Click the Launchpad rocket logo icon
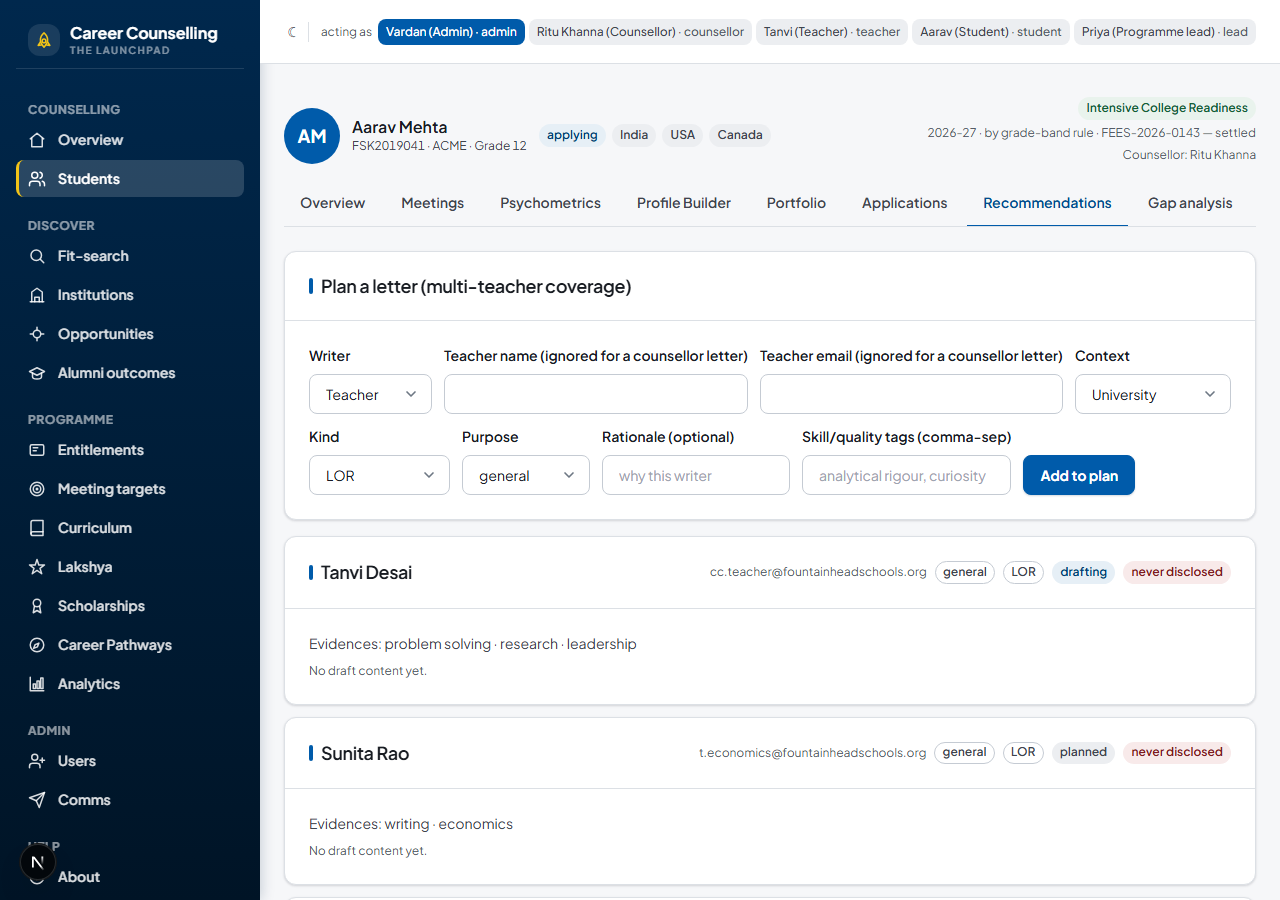The width and height of the screenshot is (1280, 900). (x=44, y=40)
